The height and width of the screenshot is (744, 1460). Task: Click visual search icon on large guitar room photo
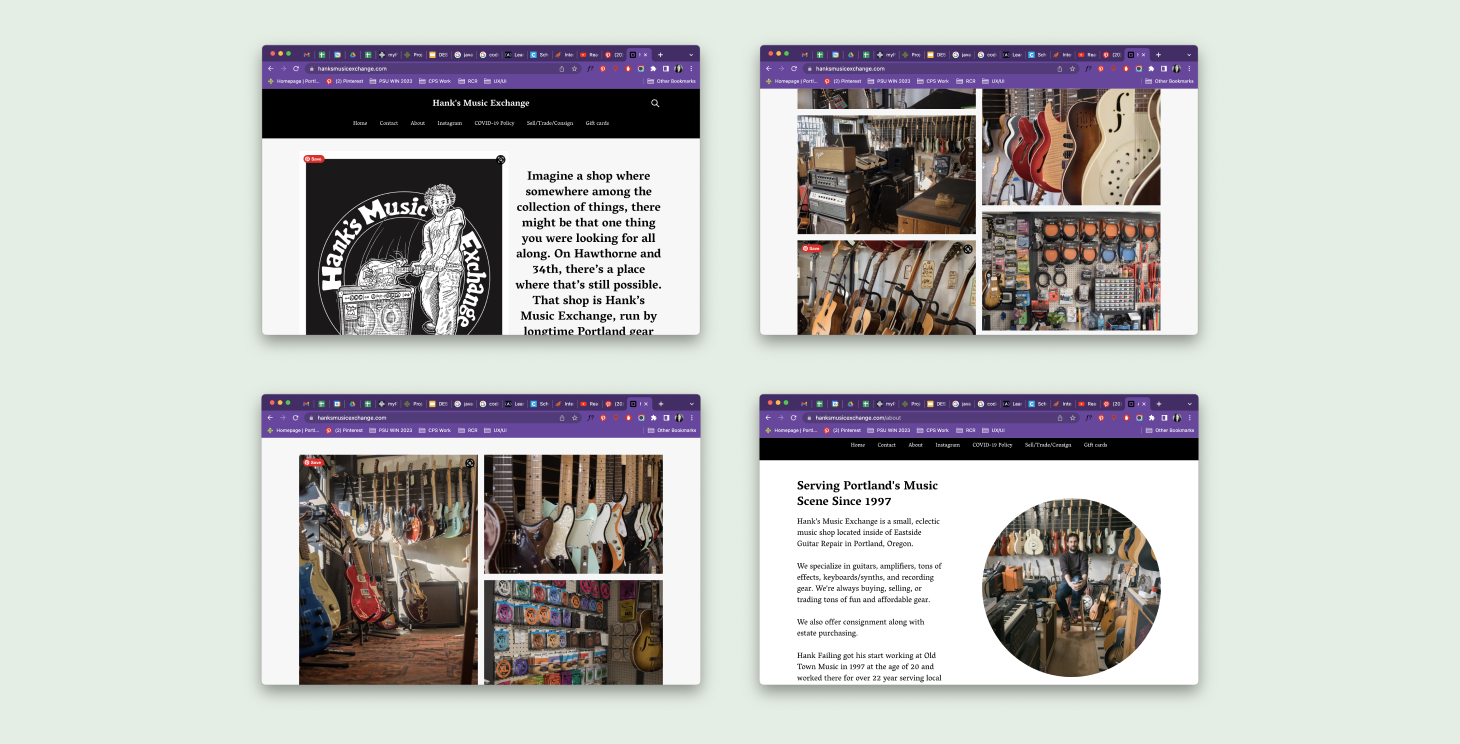point(469,463)
